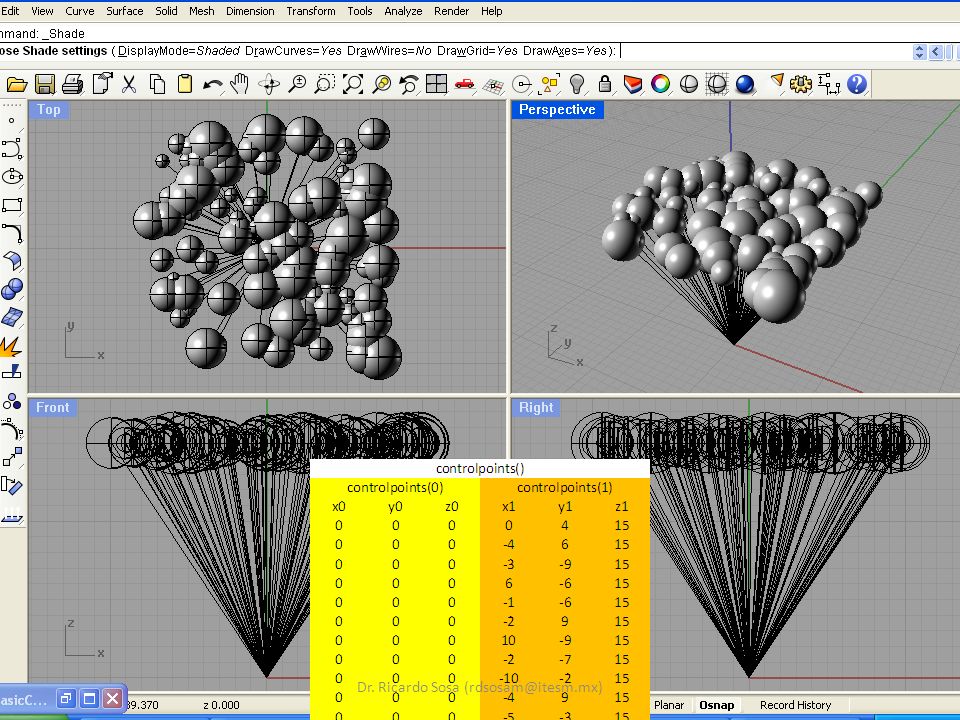Screen dimensions: 960x720
Task: Toggle Record History in the status bar
Action: pyautogui.click(x=795, y=705)
